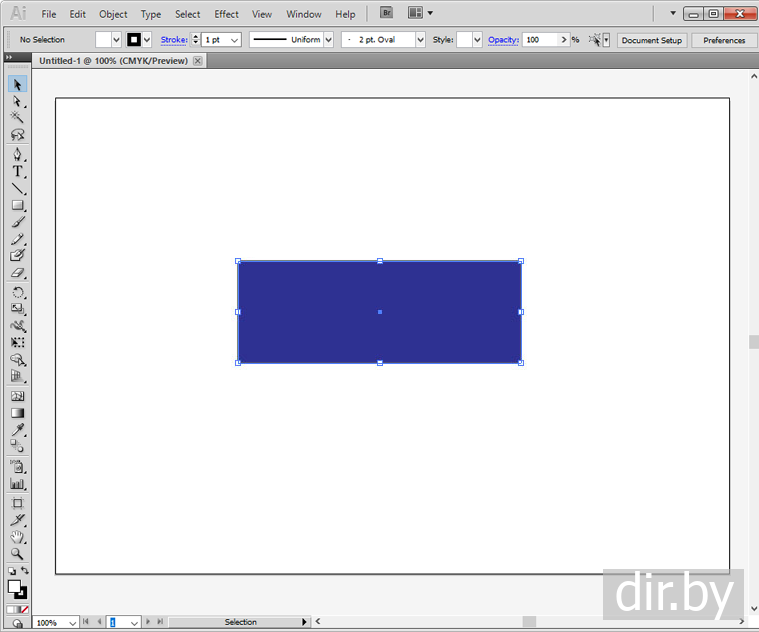This screenshot has width=759, height=632.
Task: Expand collapsed toolbox with double arrow
Action: pyautogui.click(x=9, y=57)
